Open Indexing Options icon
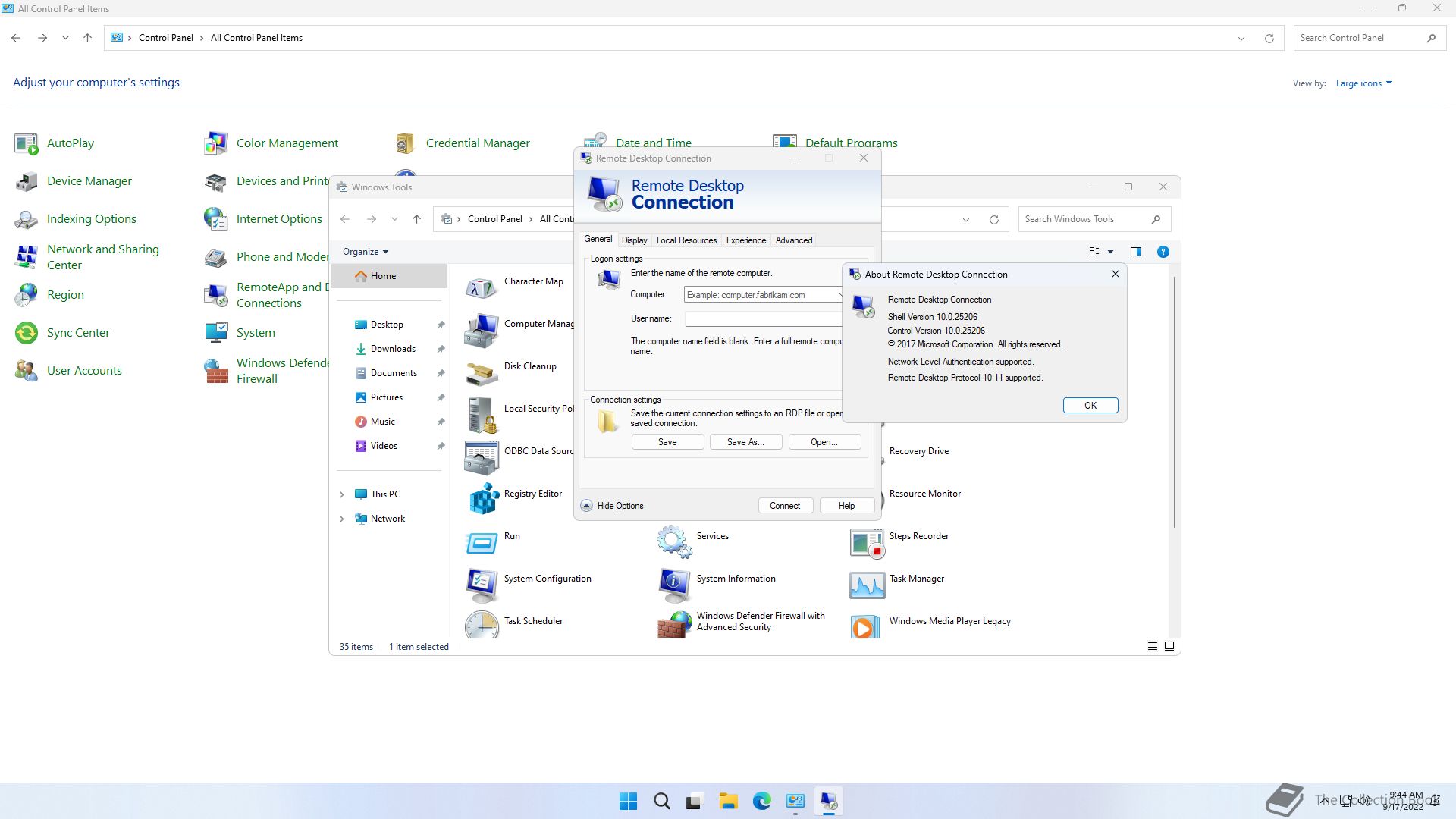This screenshot has width=1456, height=819. tap(27, 219)
